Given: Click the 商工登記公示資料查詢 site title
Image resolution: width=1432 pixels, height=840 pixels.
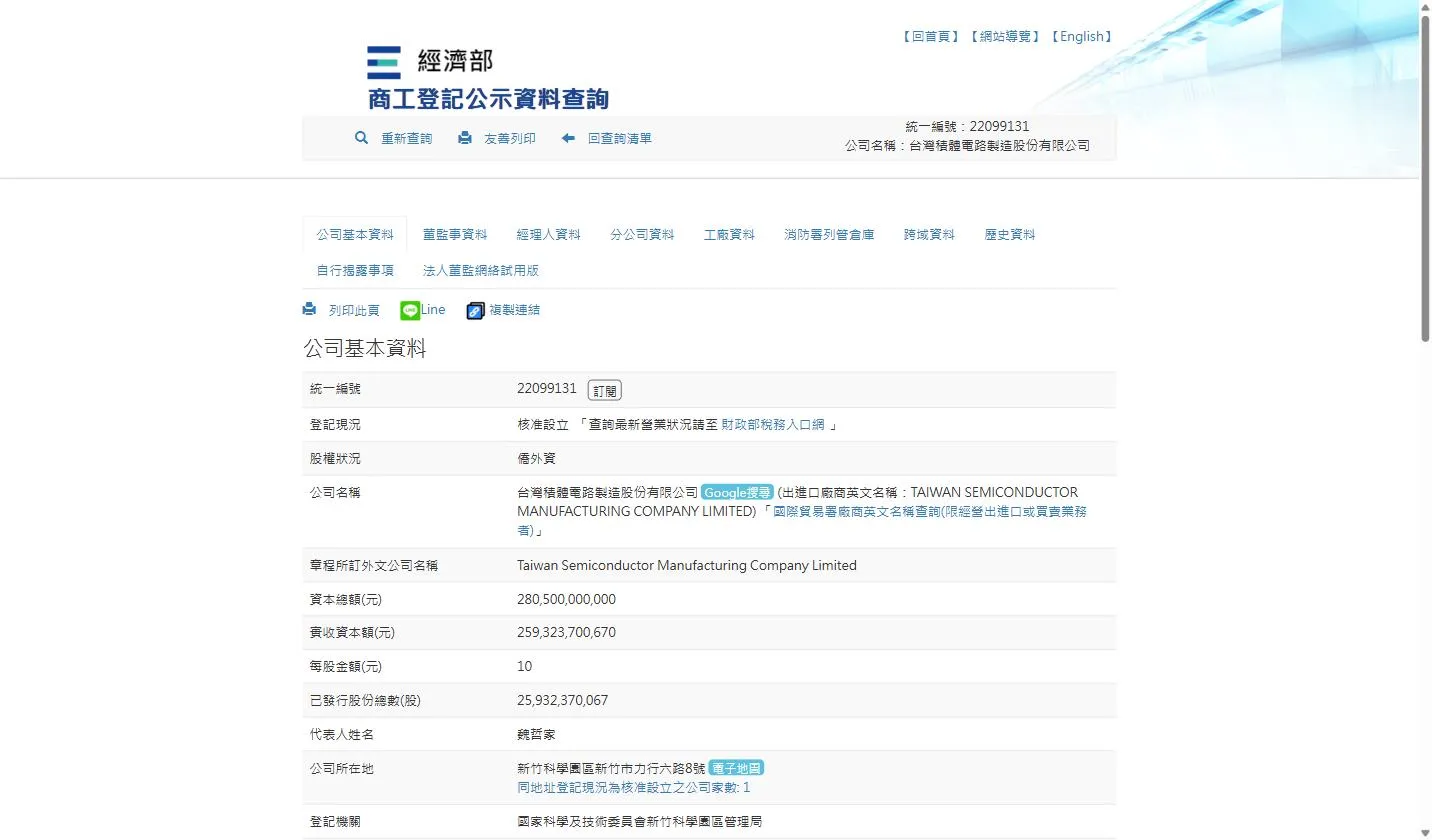Looking at the screenshot, I should (x=488, y=99).
